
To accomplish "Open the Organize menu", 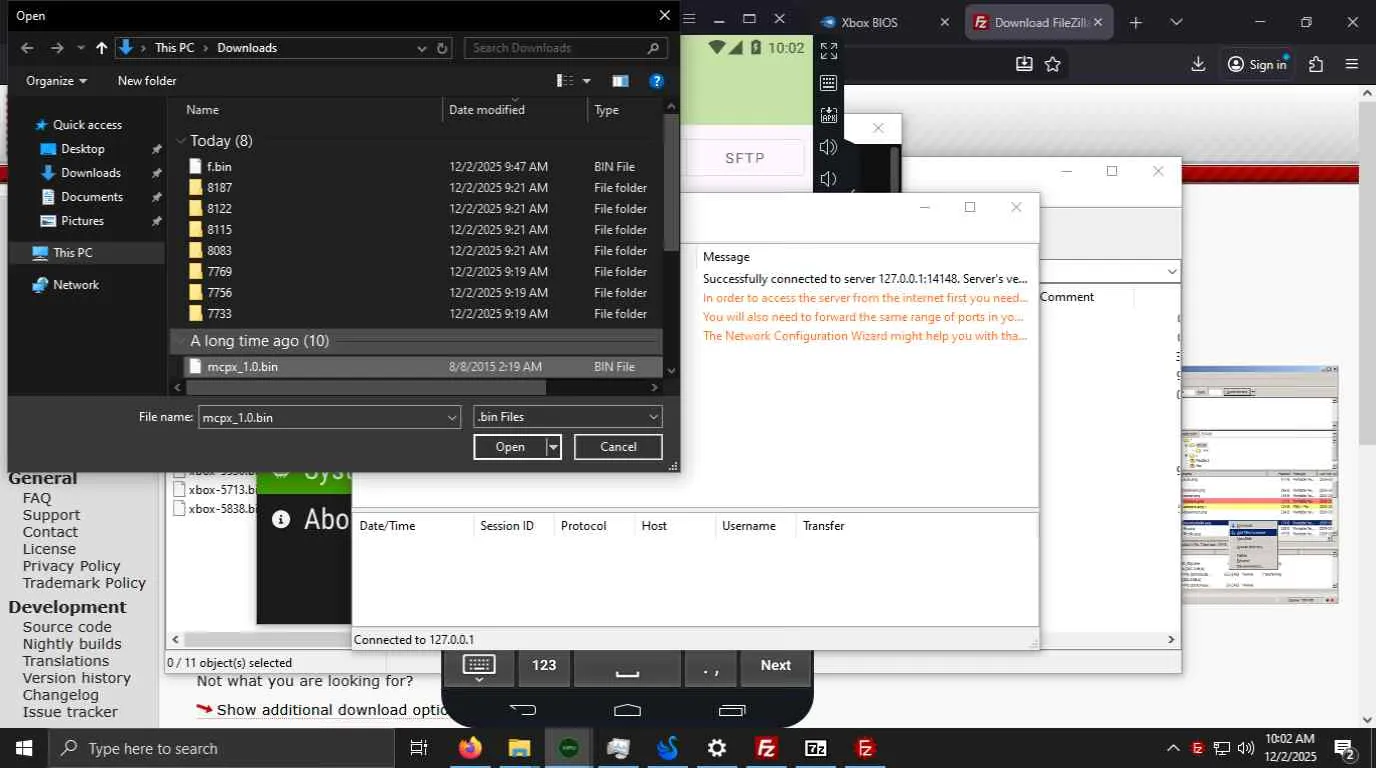I will (x=56, y=81).
